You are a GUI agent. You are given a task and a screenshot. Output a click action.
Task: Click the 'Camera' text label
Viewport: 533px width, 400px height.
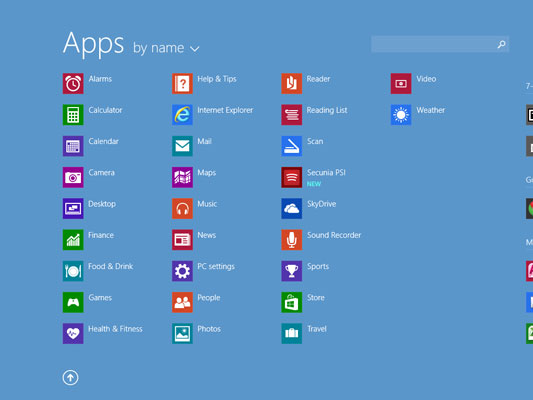(x=102, y=173)
